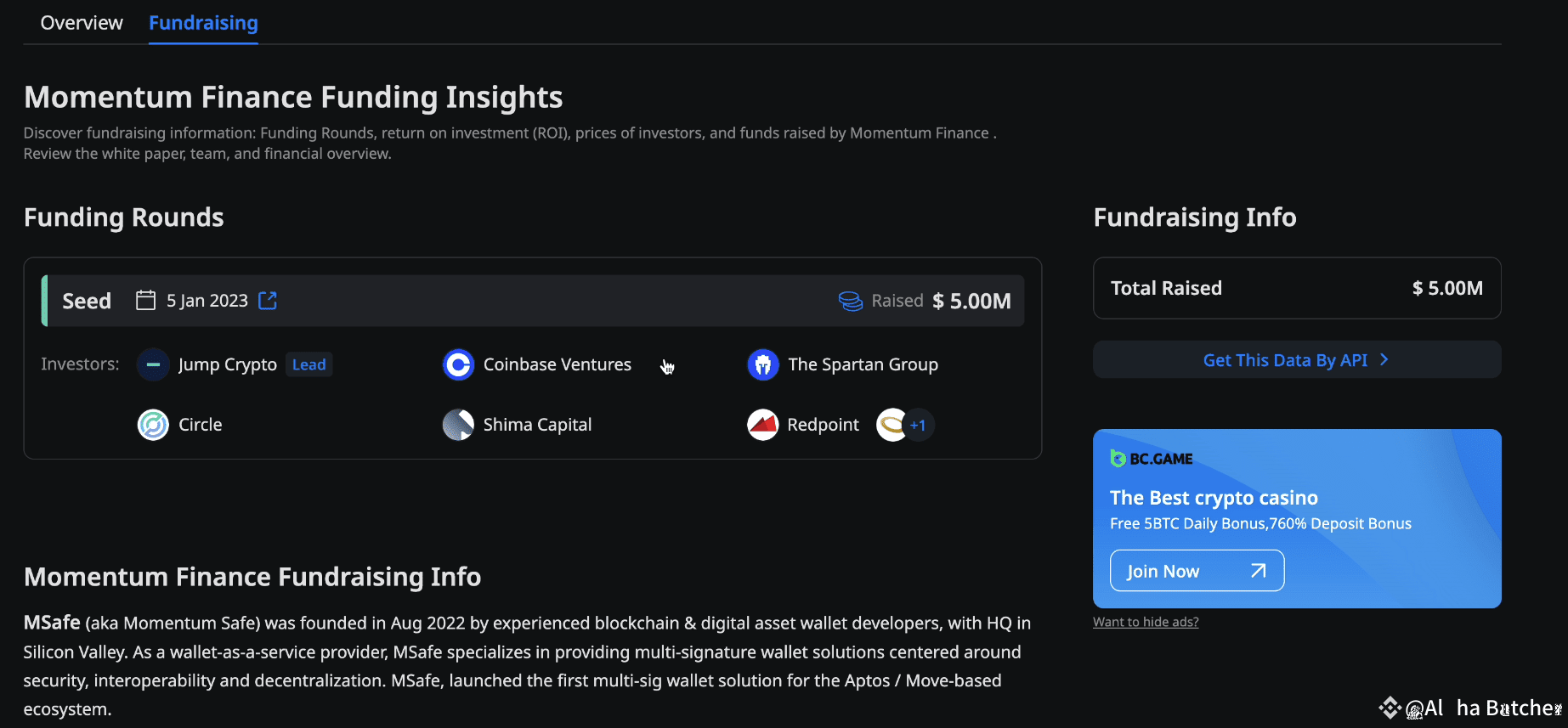Click the Jump Crypto logo icon
This screenshot has height=728, width=1568.
153,364
